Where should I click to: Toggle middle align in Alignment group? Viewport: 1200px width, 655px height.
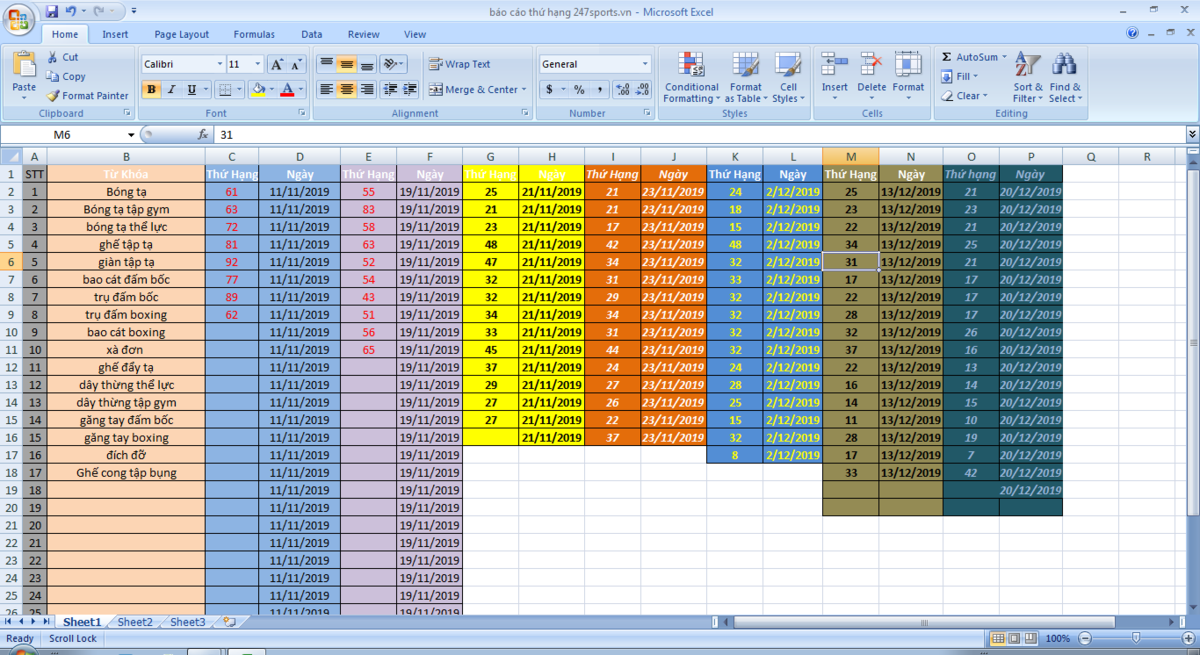point(346,64)
